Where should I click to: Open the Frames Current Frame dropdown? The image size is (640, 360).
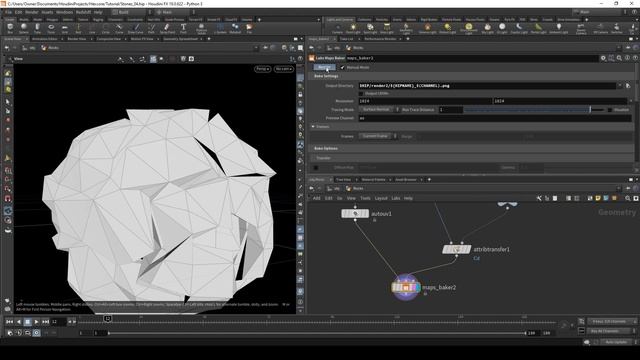pos(378,136)
